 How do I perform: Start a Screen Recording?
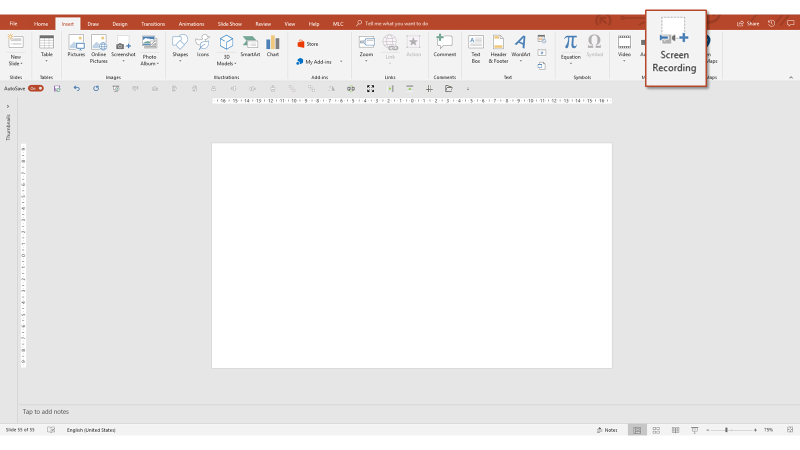point(674,47)
